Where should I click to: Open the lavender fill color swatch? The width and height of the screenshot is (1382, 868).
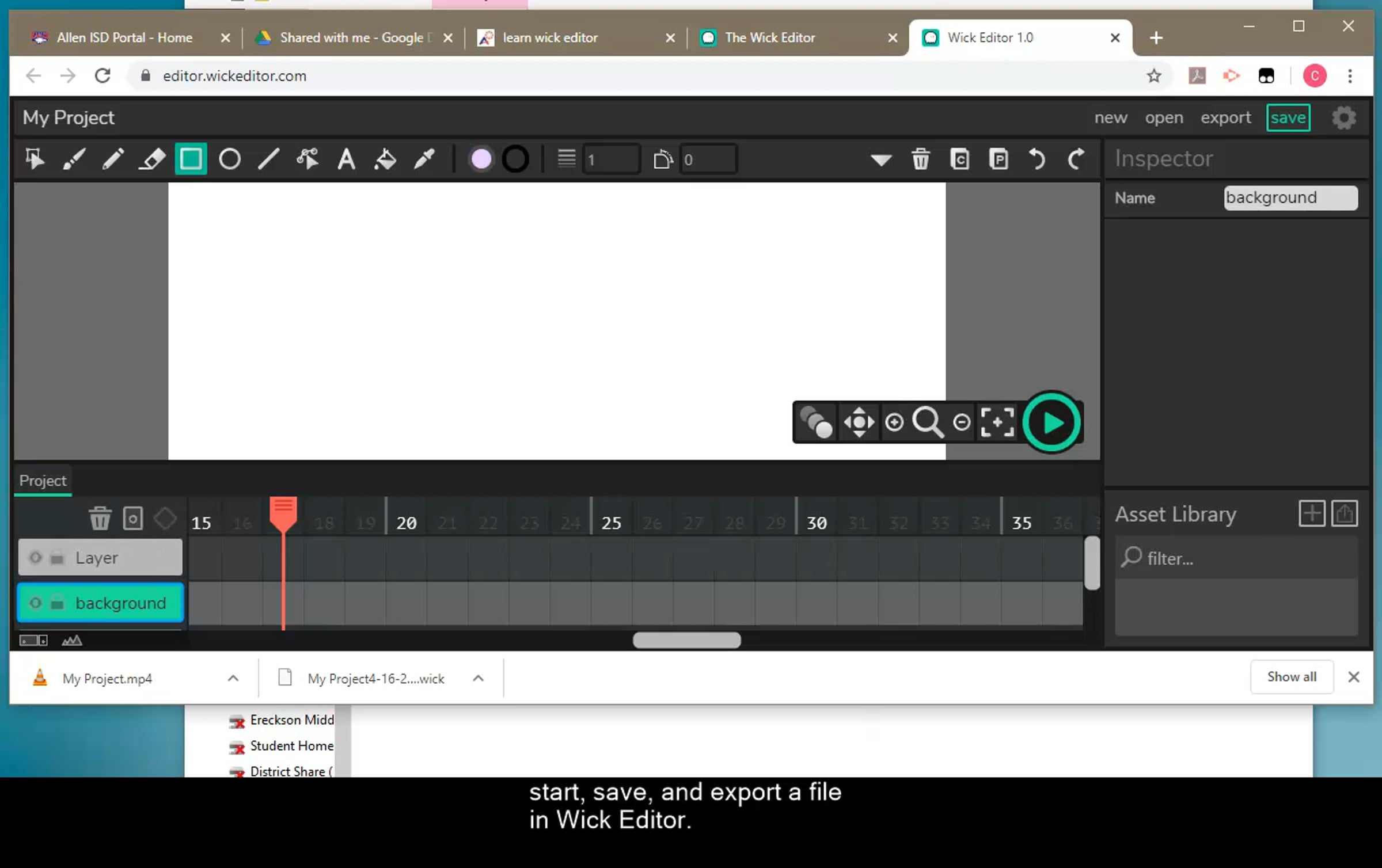[481, 159]
